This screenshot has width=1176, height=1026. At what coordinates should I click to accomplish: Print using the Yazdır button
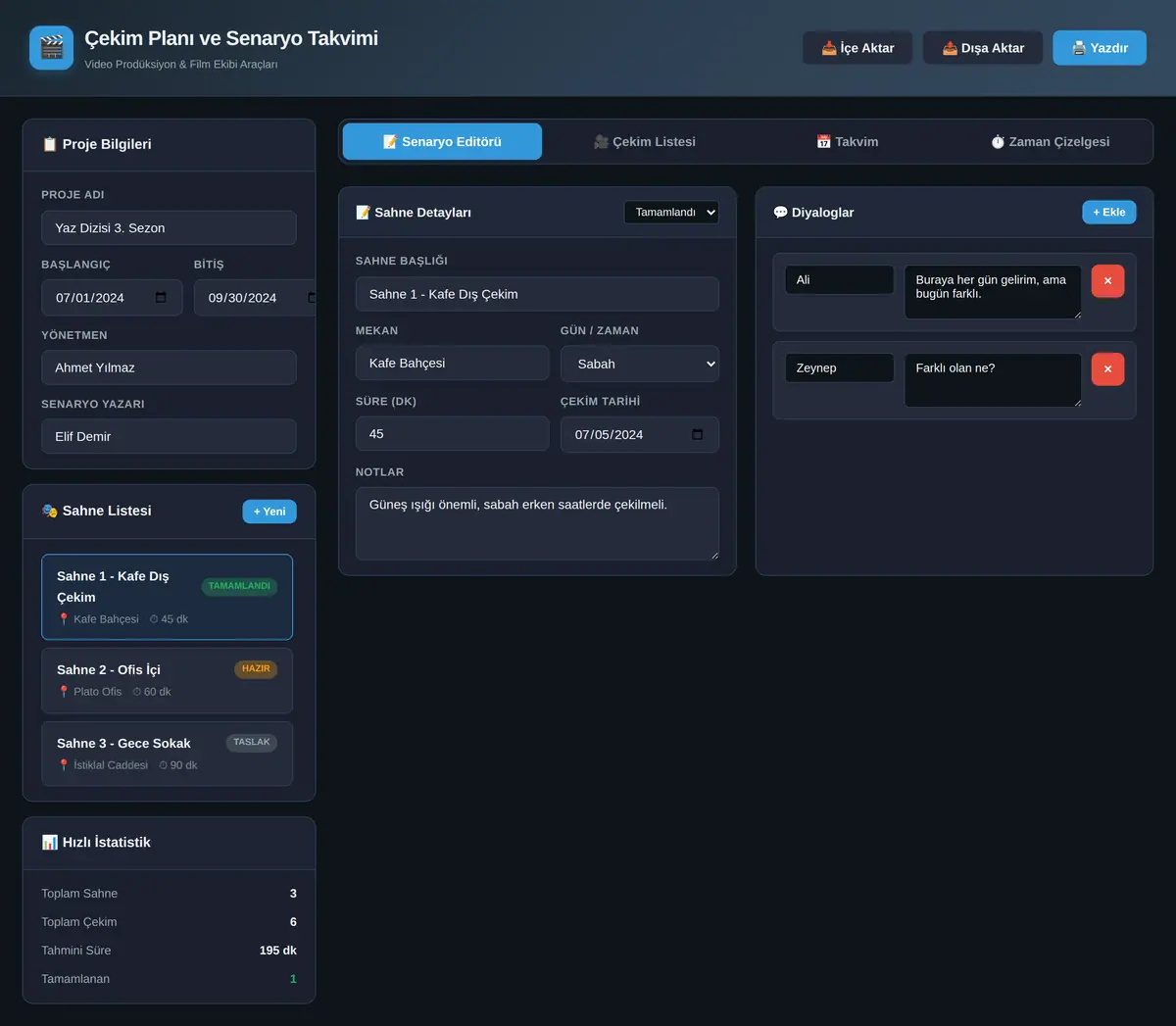(x=1100, y=48)
